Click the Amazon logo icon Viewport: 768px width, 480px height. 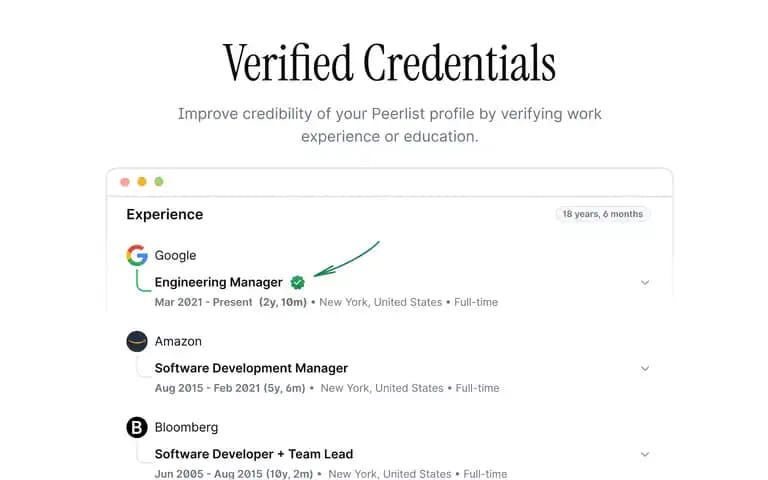[x=137, y=341]
